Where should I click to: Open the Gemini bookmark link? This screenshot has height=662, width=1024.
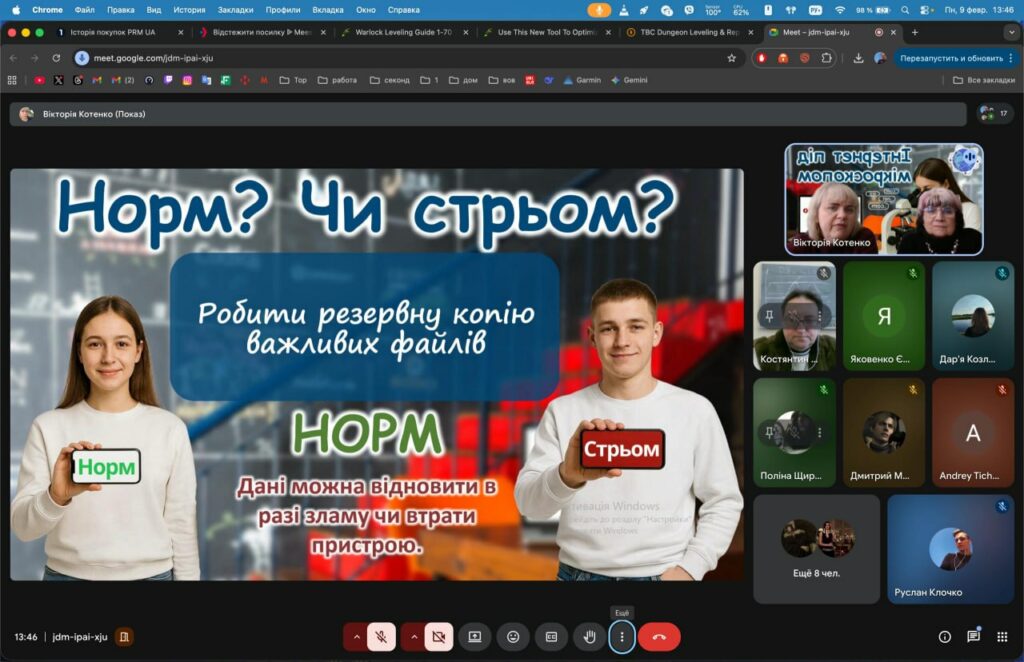pos(628,80)
